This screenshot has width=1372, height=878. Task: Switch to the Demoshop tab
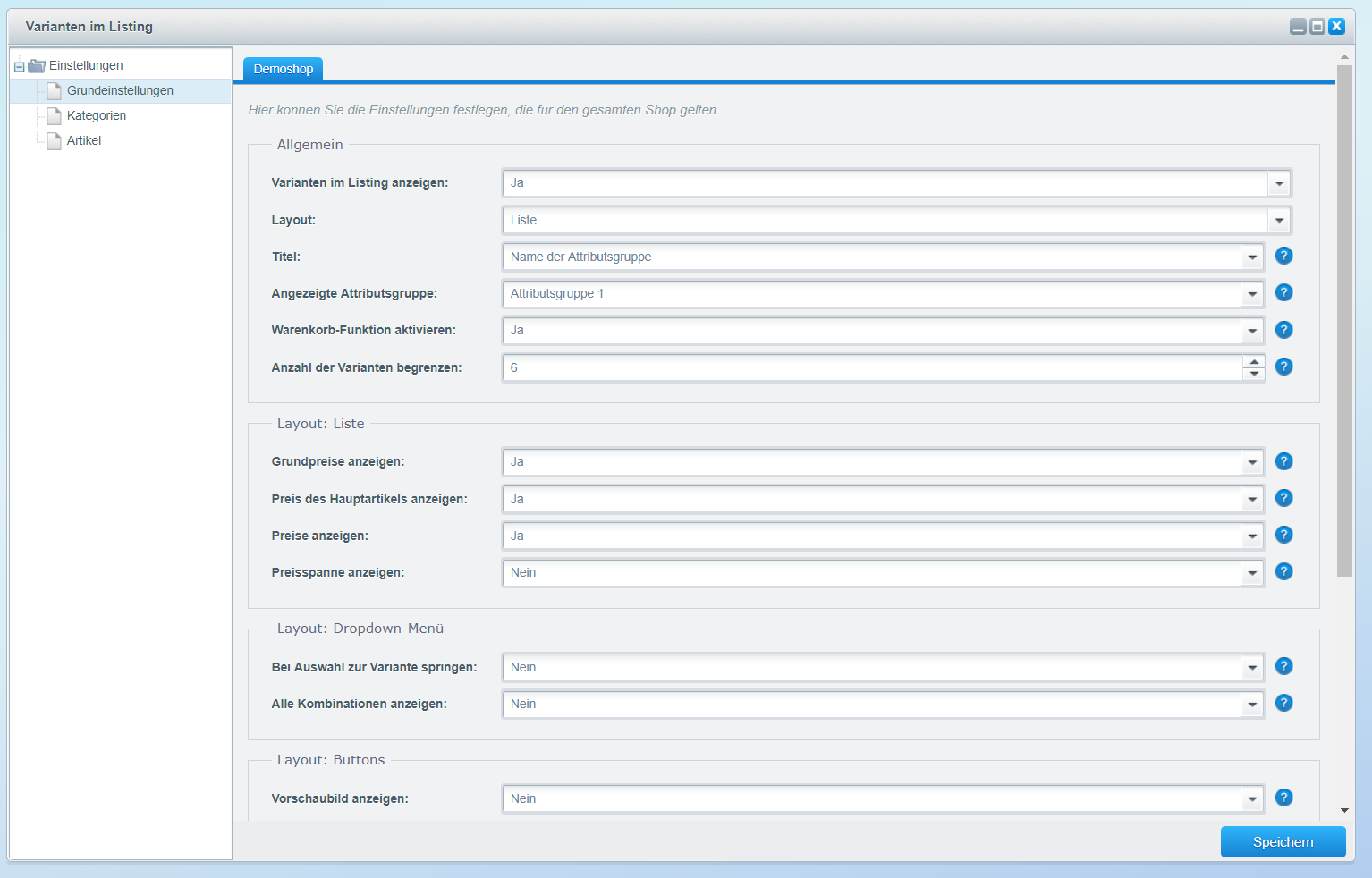pos(283,69)
